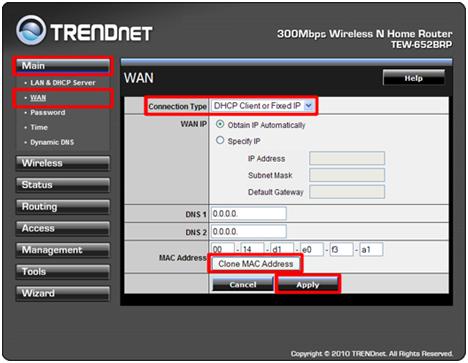Click the MAC field containing e0
The height and width of the screenshot is (363, 468).
click(312, 249)
